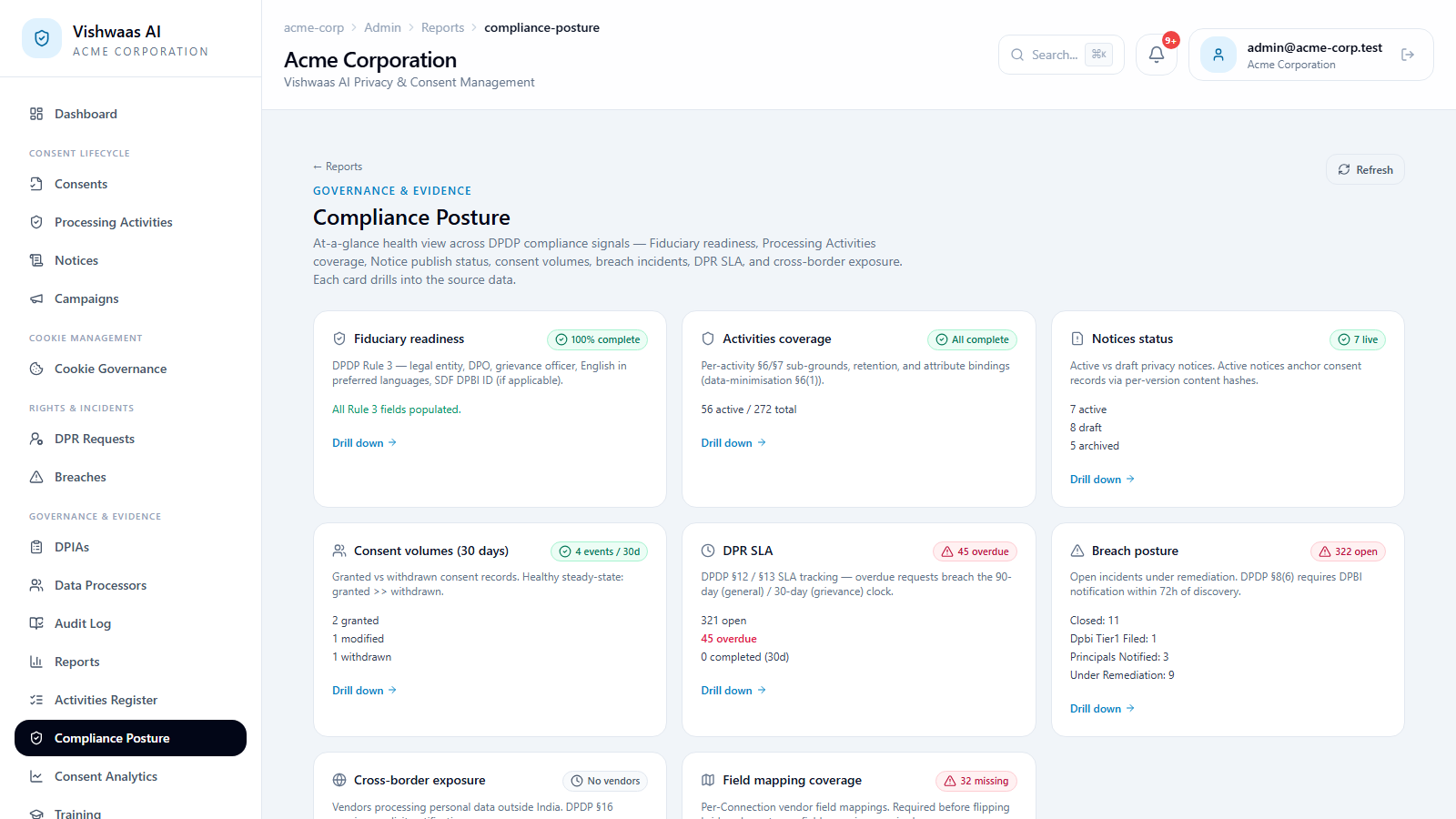This screenshot has width=1456, height=819.
Task: Open Consents in the sidebar
Action: click(130, 184)
